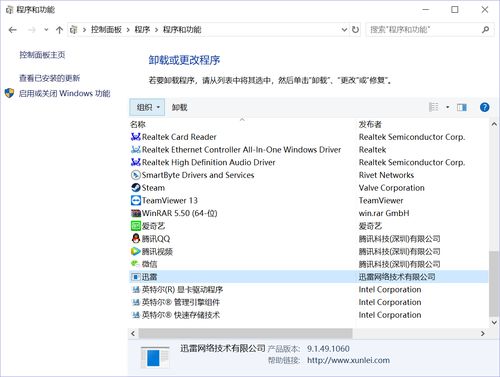
Task: Open the view options dropdown arrow
Action: click(x=448, y=107)
